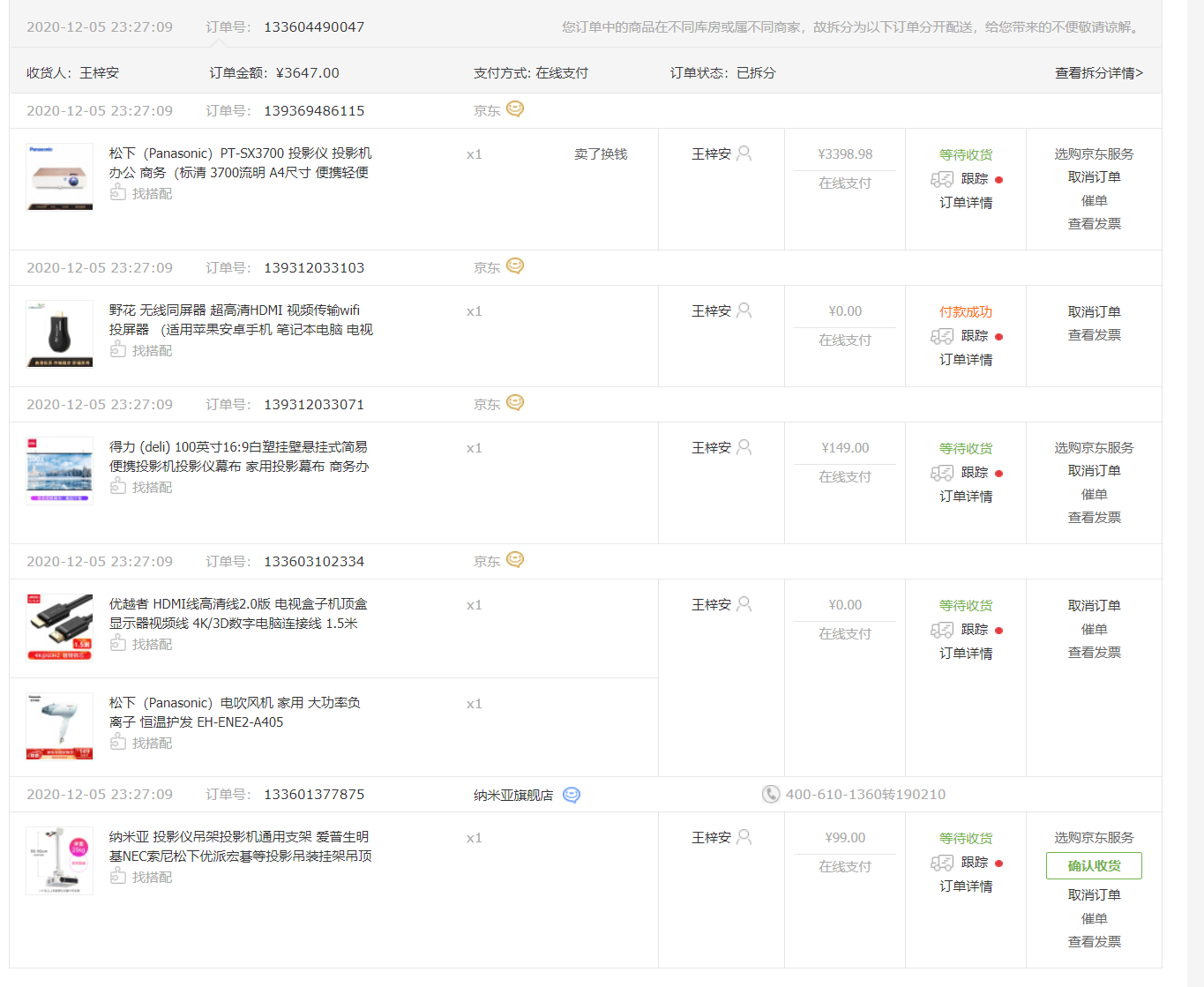
Task: Click phone icon beside 400-610-1360
Action: click(771, 794)
